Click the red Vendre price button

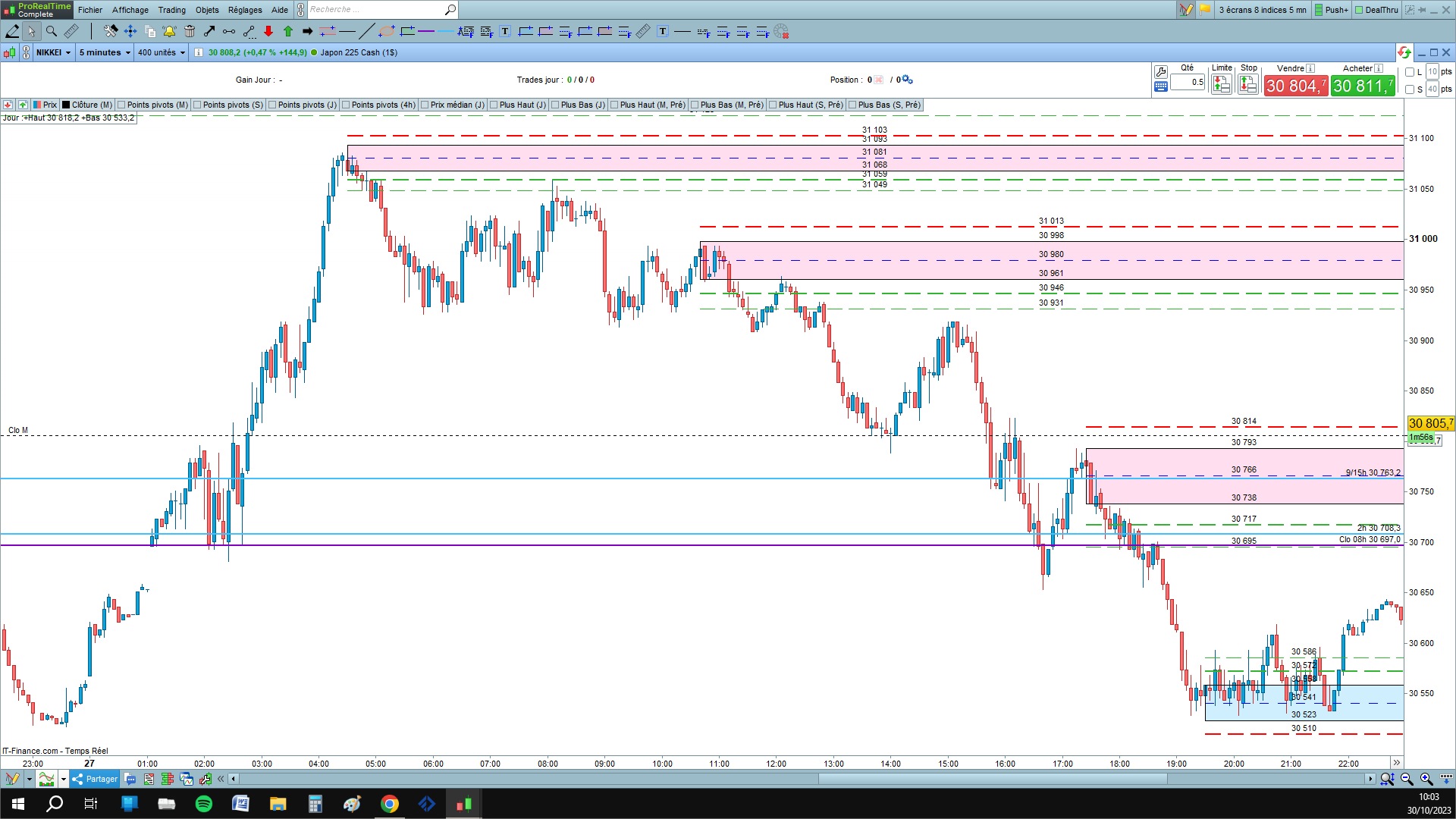[x=1295, y=86]
